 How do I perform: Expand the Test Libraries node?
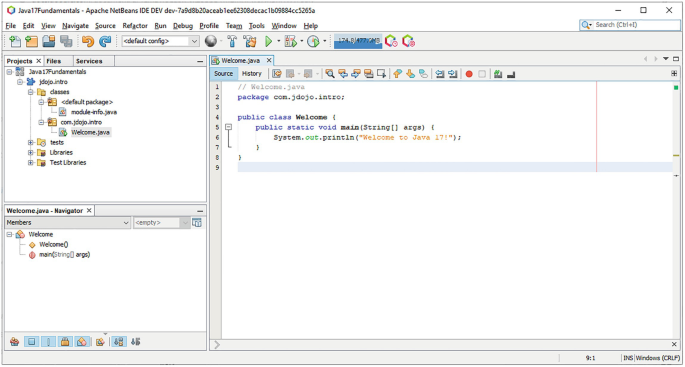coord(31,163)
